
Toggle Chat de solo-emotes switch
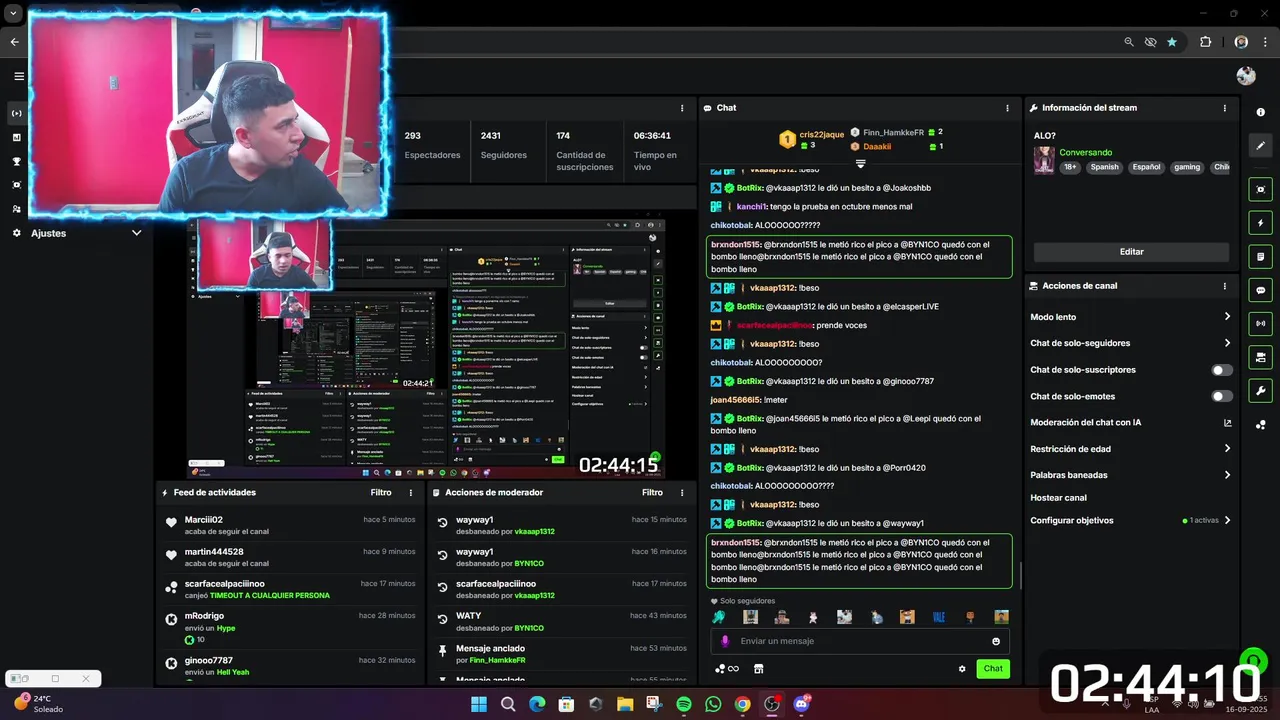[1221, 396]
